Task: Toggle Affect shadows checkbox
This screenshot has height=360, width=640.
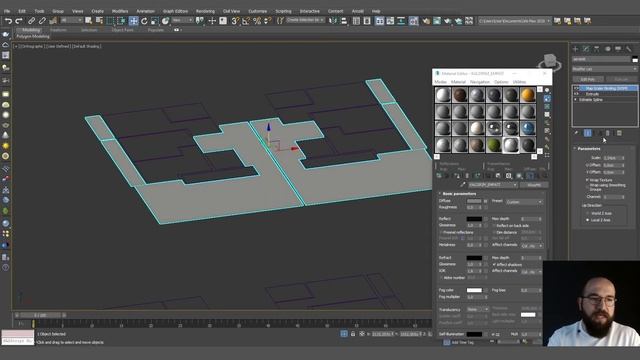Action: point(494,264)
